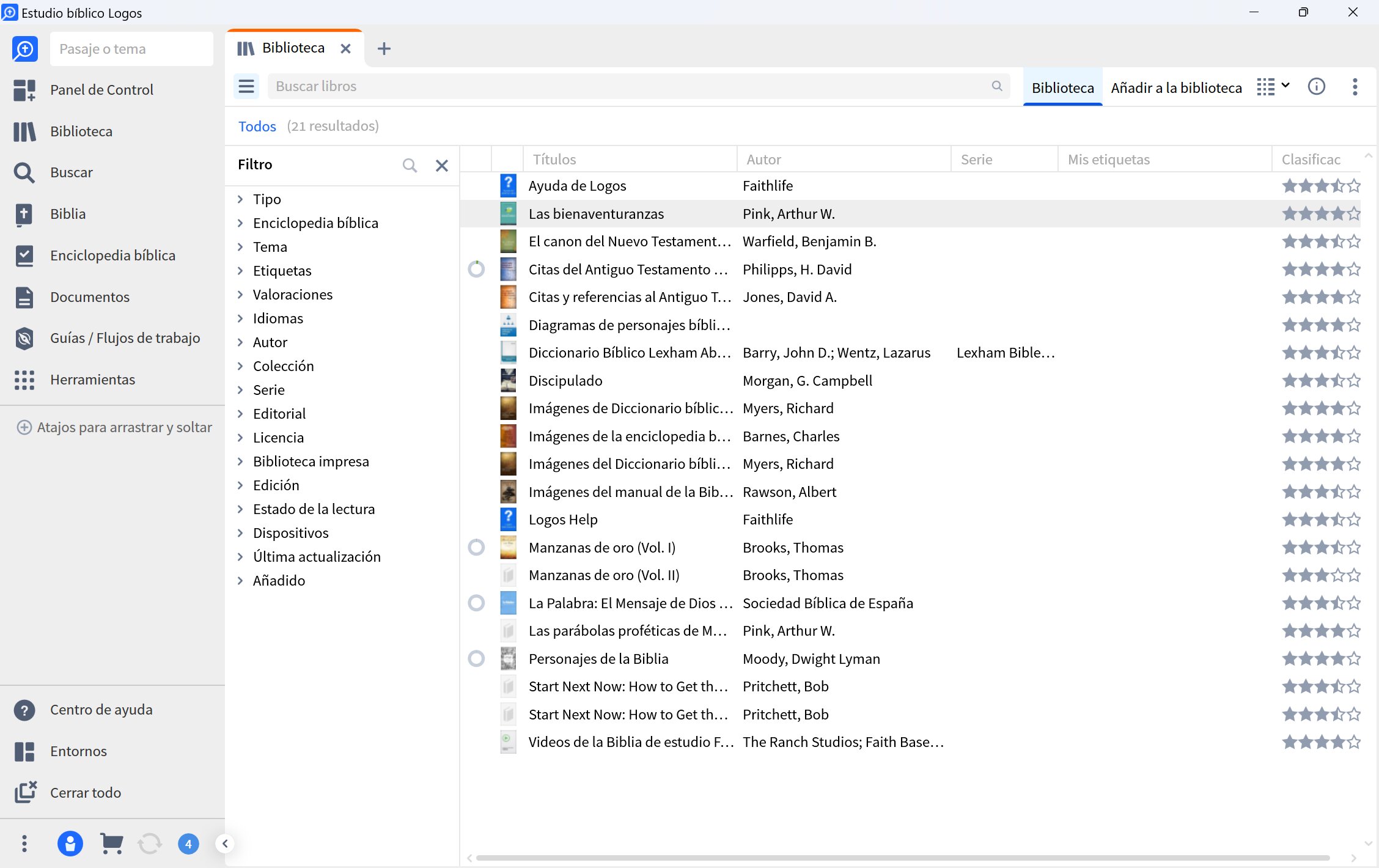This screenshot has width=1379, height=868.
Task: Click the Buscar libros search field
Action: point(638,86)
